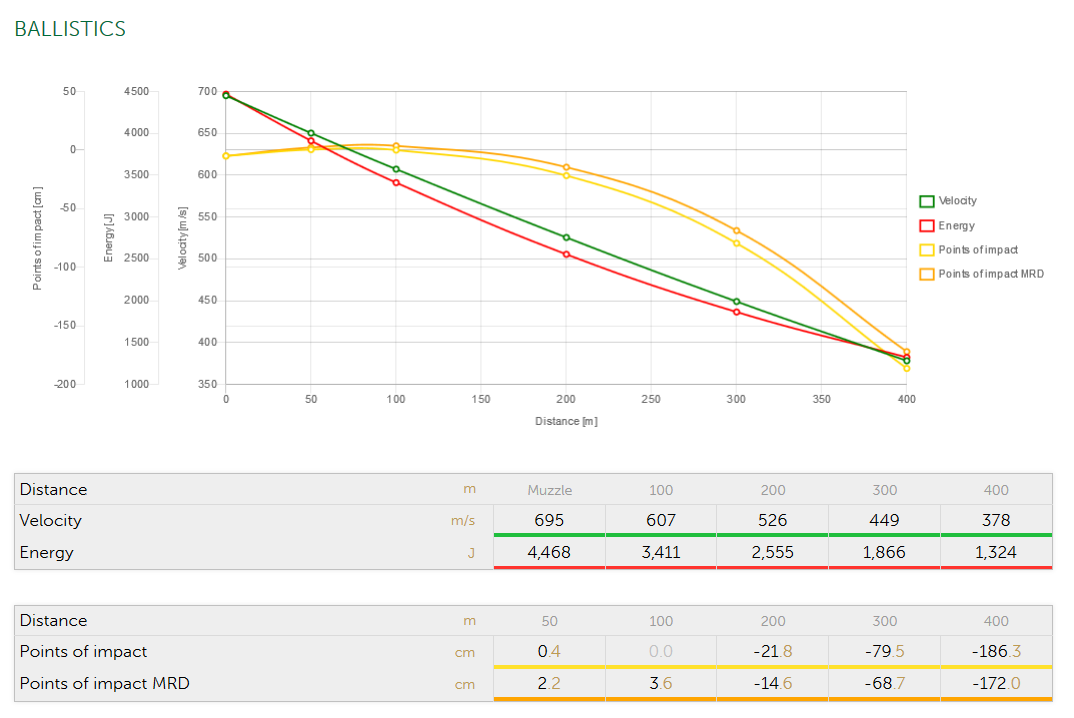Select the MRD cell showing -172.0
This screenshot has width=1074, height=718.
pyautogui.click(x=996, y=684)
